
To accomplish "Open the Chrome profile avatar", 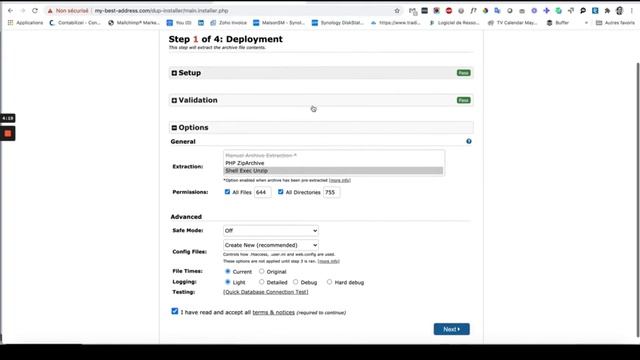I will click(x=620, y=11).
